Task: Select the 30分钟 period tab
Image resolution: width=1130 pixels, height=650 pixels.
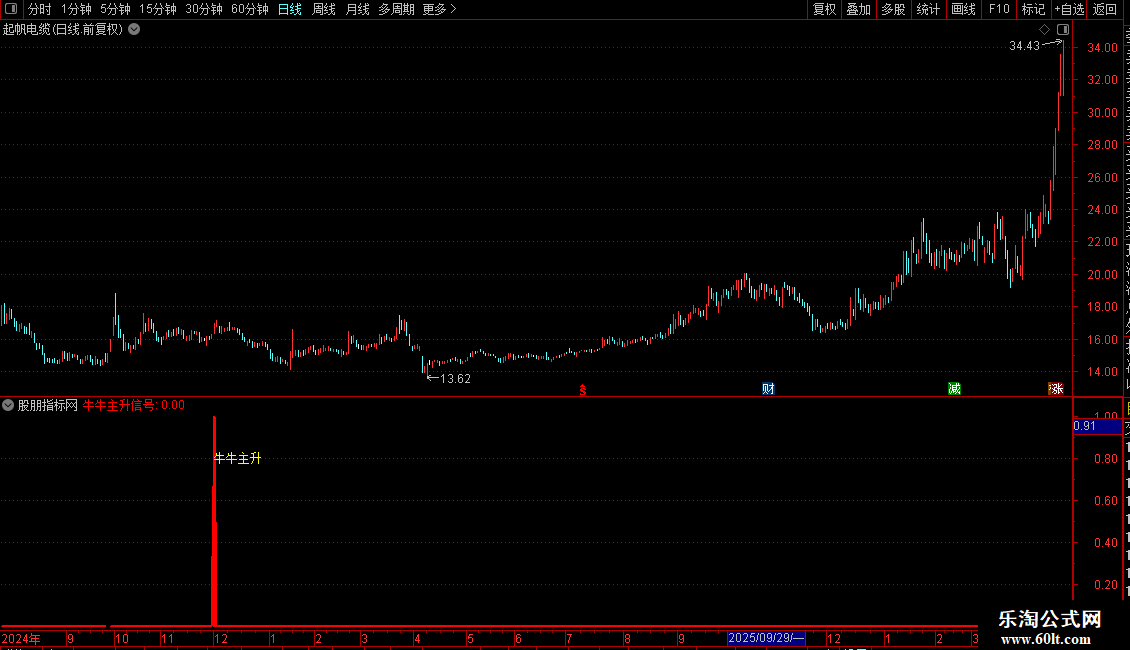Action: [x=204, y=9]
